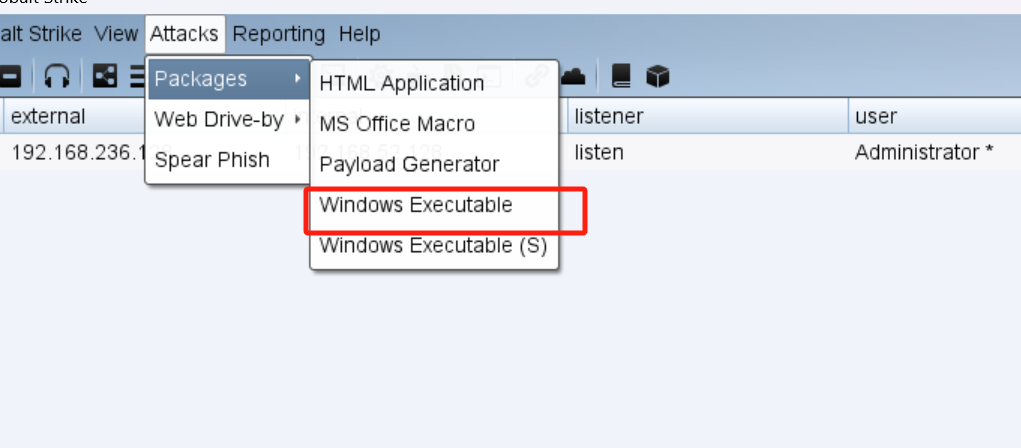Select Windows Executable (S) stageless option
Image resolution: width=1021 pixels, height=448 pixels.
[433, 245]
